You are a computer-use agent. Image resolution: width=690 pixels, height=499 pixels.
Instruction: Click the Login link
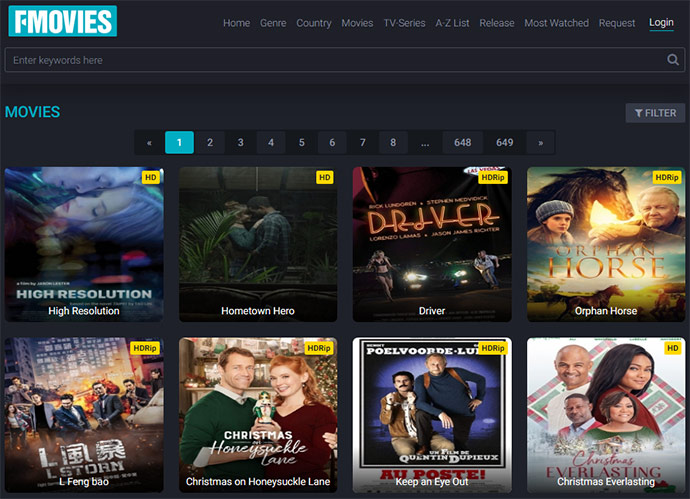(x=661, y=23)
